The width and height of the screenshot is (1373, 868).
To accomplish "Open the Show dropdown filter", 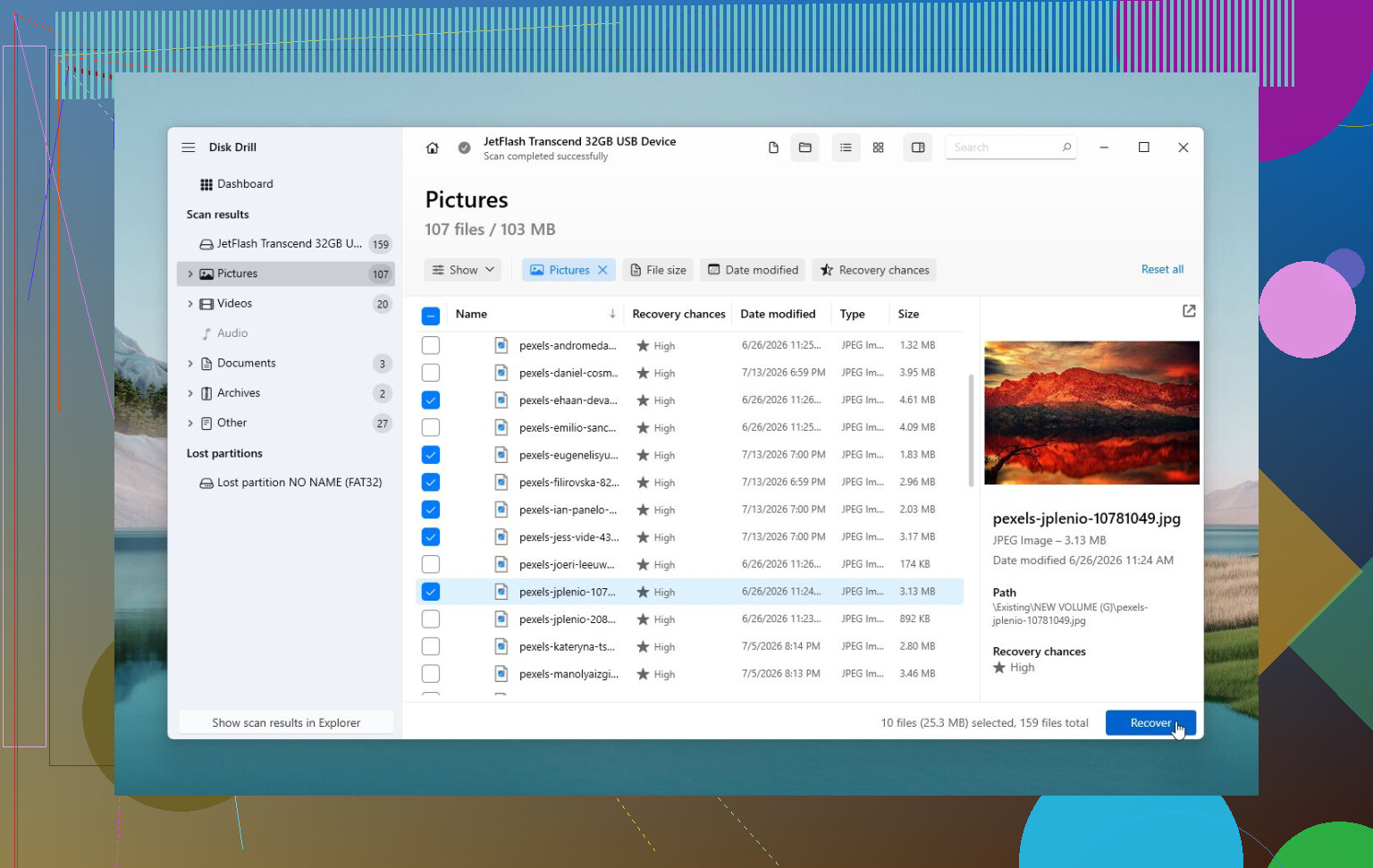I will pos(462,270).
